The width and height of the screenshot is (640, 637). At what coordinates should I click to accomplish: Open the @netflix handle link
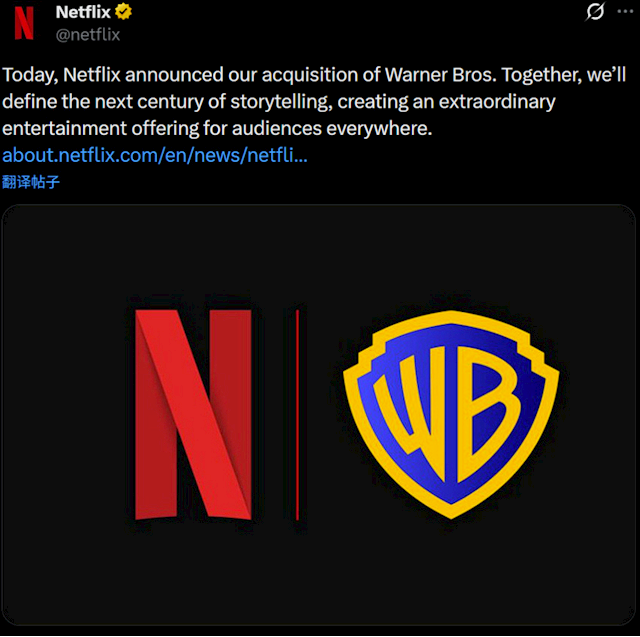point(88,35)
